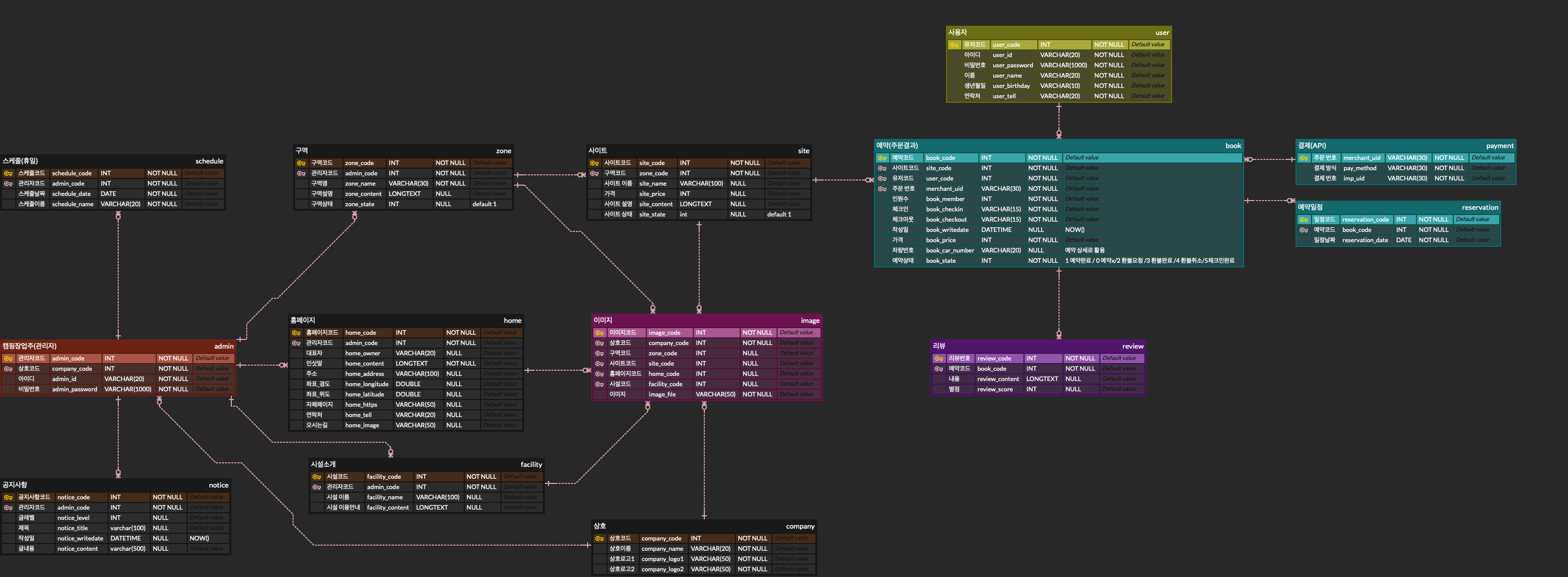Click primary key icon for user_code
Image resolution: width=1568 pixels, height=577 pixels.
[954, 44]
